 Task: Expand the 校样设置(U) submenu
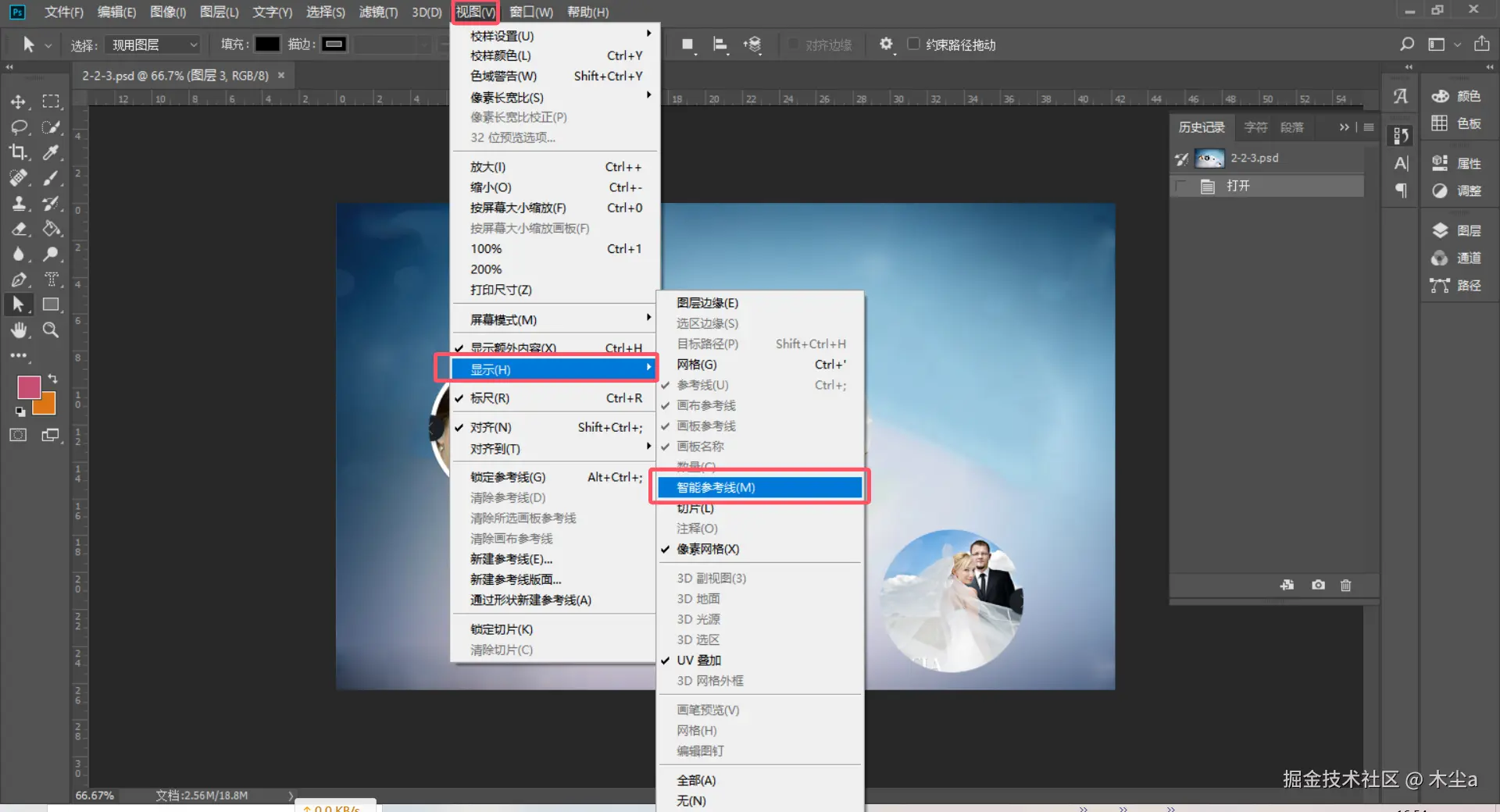[x=555, y=36]
